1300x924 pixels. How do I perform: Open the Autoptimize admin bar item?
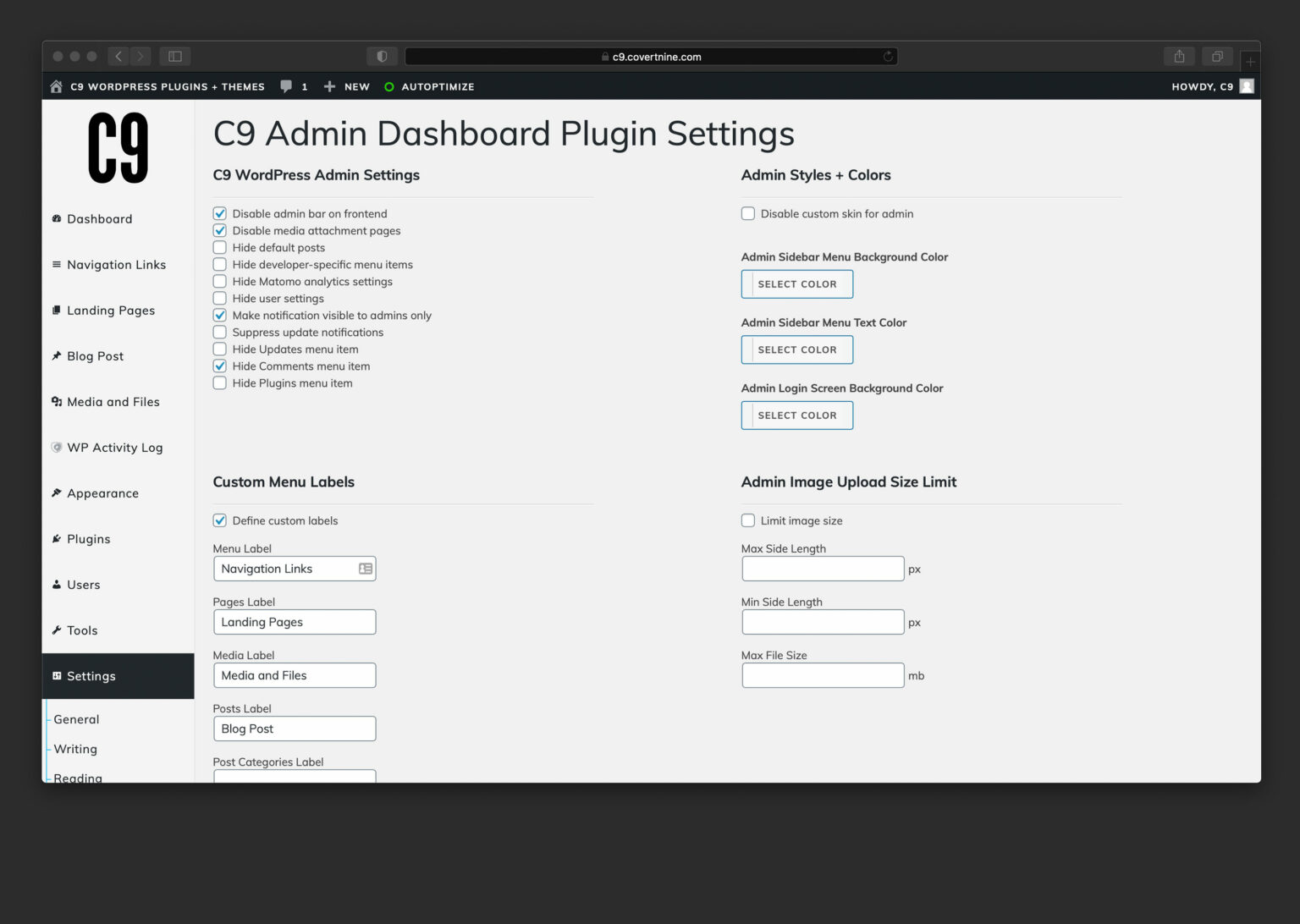[429, 85]
